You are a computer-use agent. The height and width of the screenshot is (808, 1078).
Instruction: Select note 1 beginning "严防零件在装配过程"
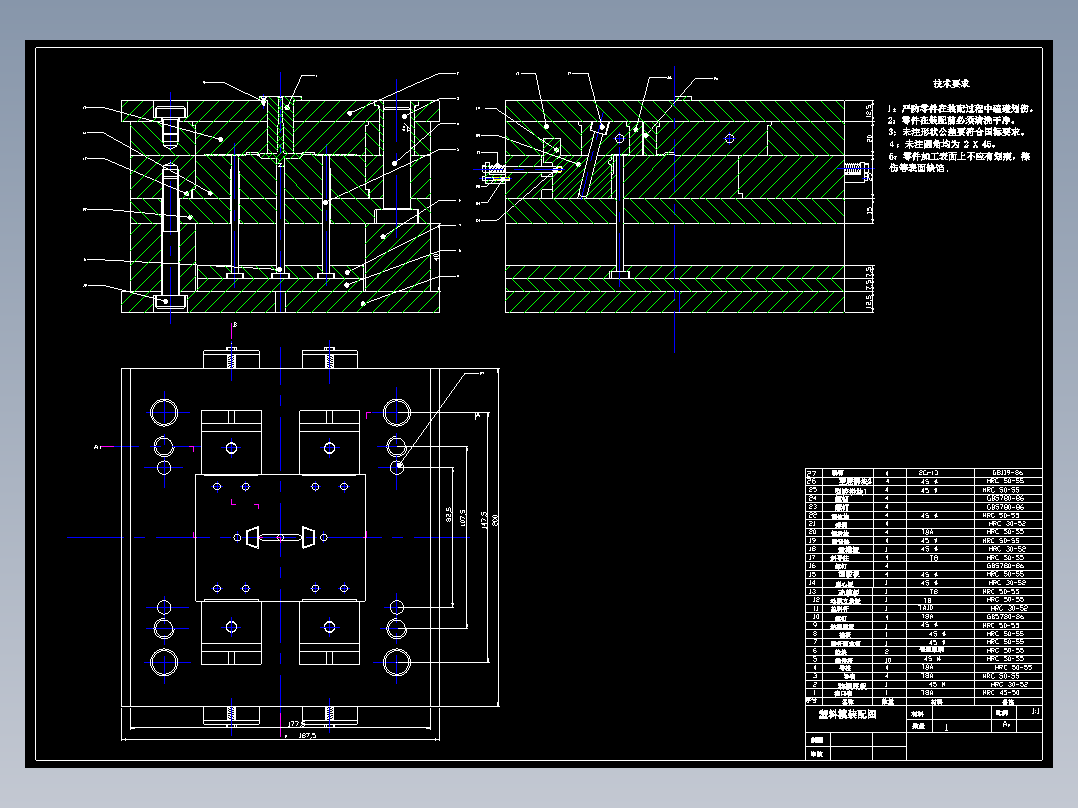960,109
